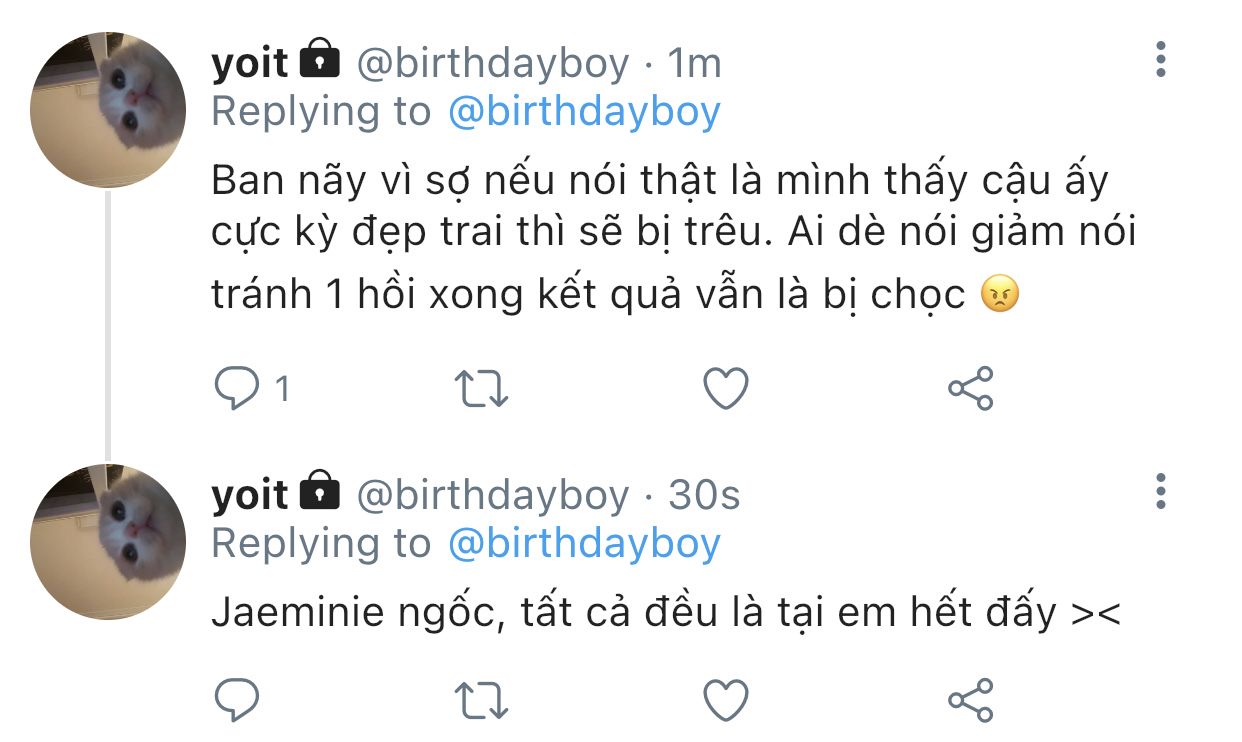1242x742 pixels.
Task: Open @birthdayboy reply link in first tweet
Action: [x=584, y=112]
